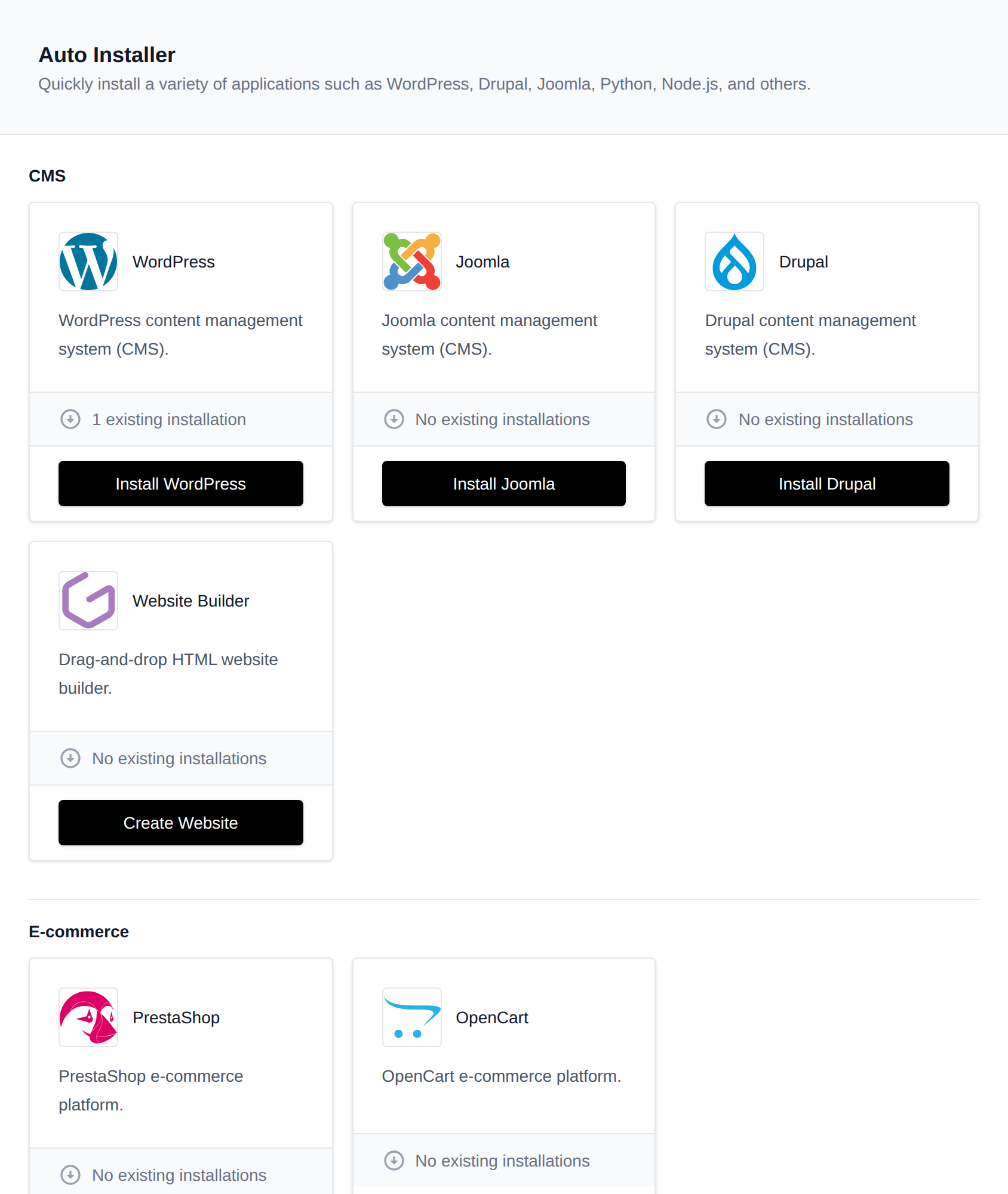
Task: Click download icon in Joomla installations row
Action: pyautogui.click(x=394, y=419)
